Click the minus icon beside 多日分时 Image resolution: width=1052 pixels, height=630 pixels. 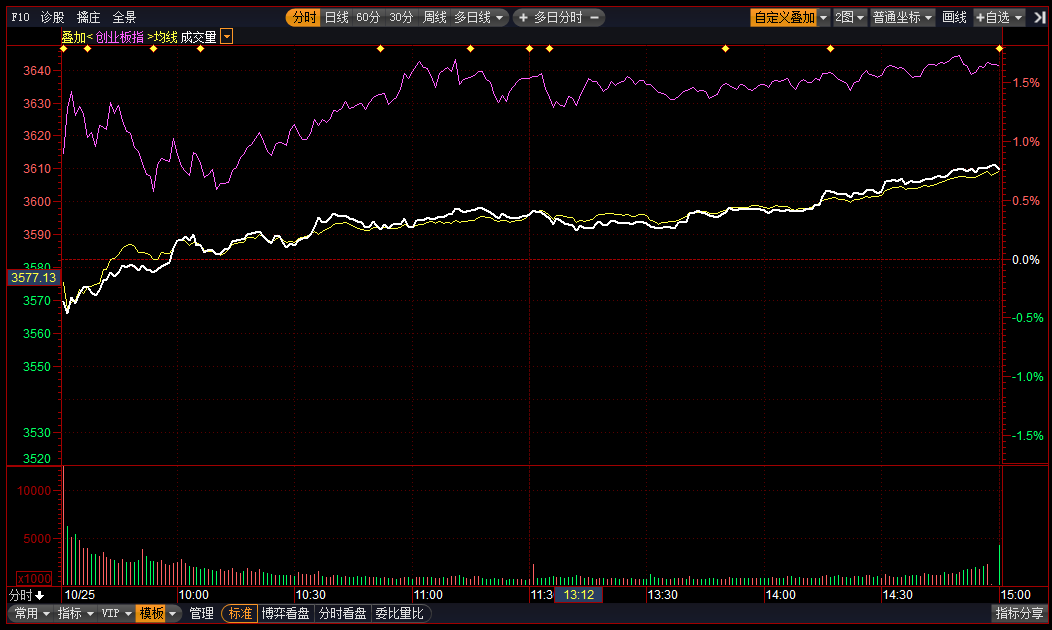(594, 17)
